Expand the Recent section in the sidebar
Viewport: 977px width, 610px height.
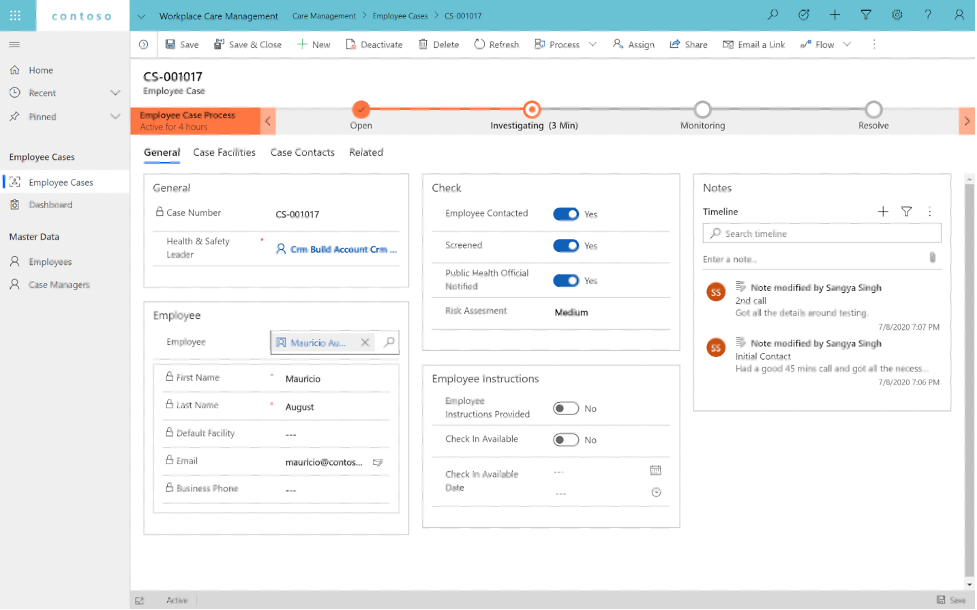point(113,92)
